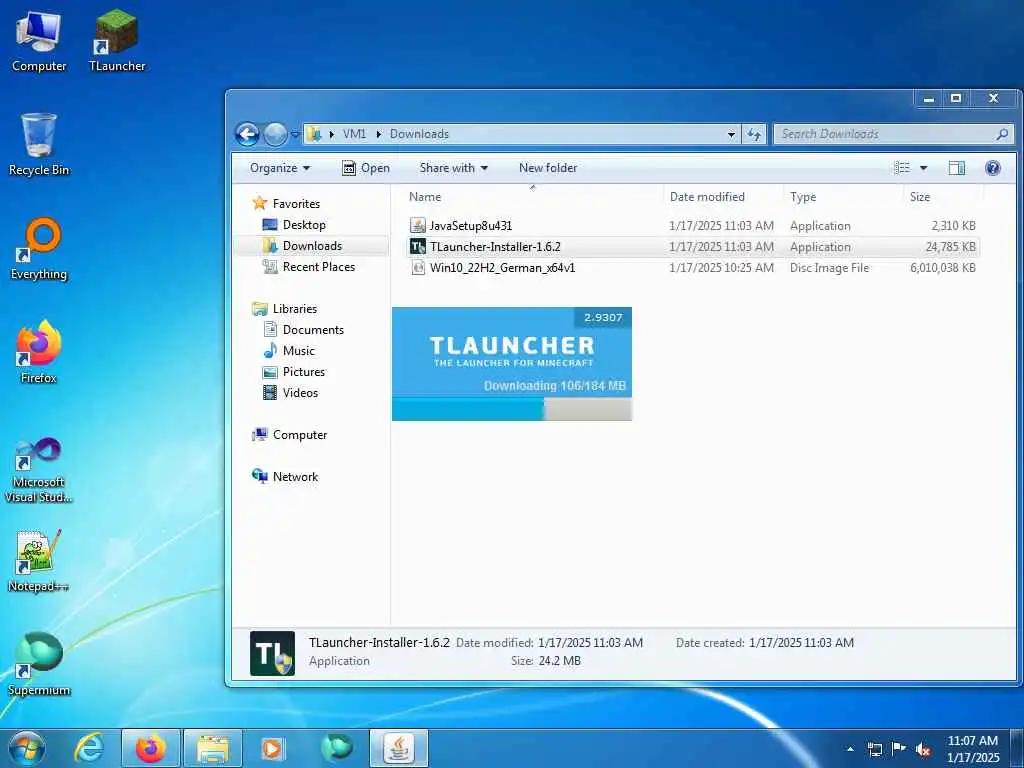Viewport: 1024px width, 768px height.
Task: Select Downloads in navigation pane
Action: pyautogui.click(x=311, y=246)
